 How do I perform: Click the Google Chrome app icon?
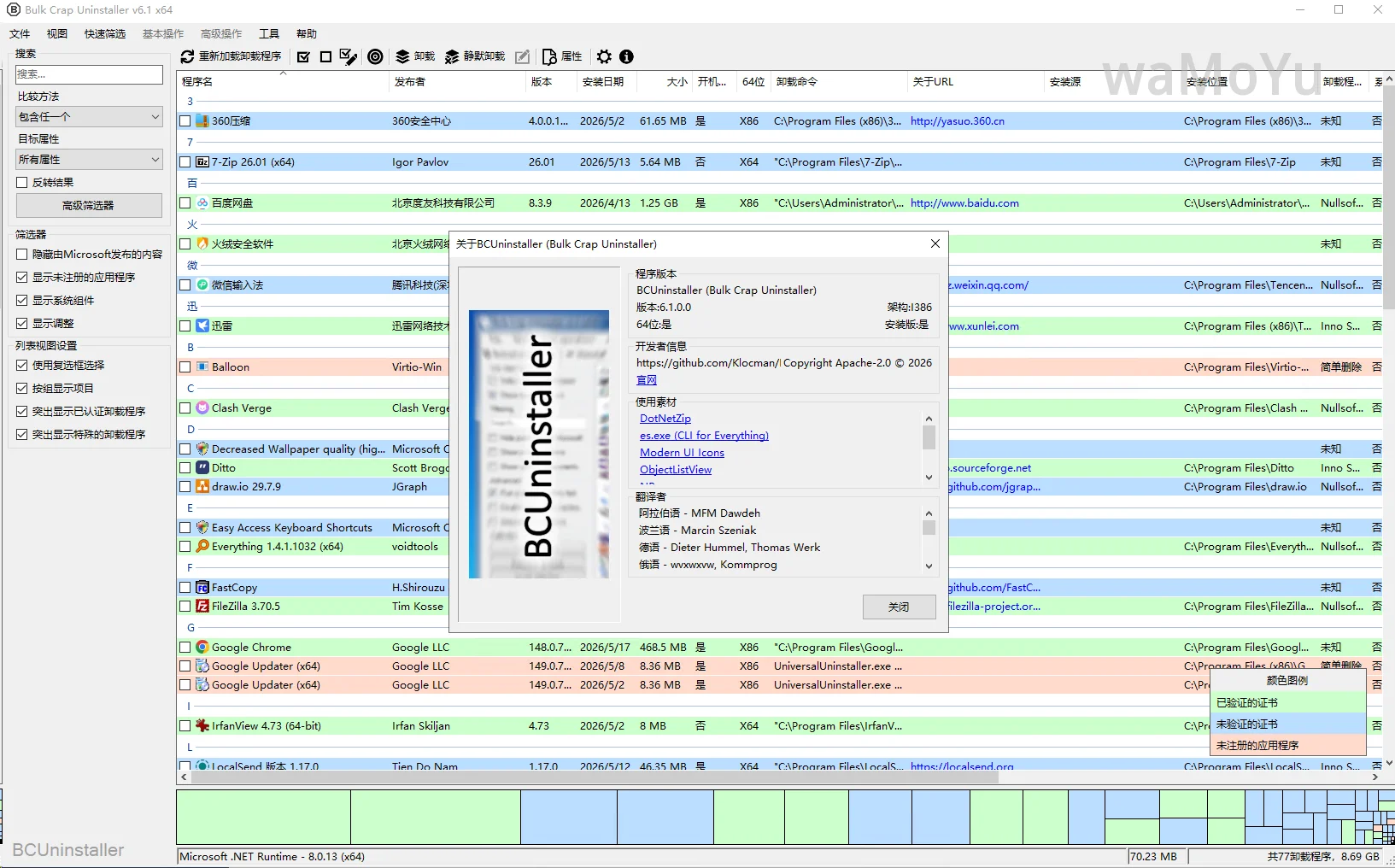point(202,648)
